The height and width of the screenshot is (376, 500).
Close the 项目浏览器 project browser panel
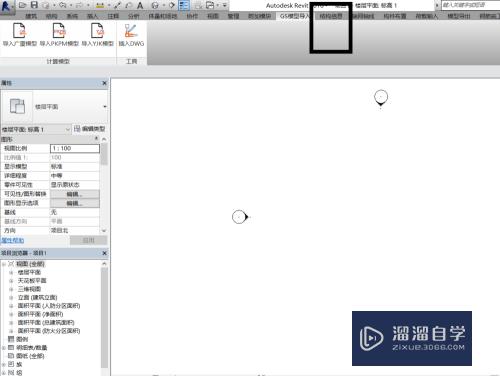[x=104, y=253]
